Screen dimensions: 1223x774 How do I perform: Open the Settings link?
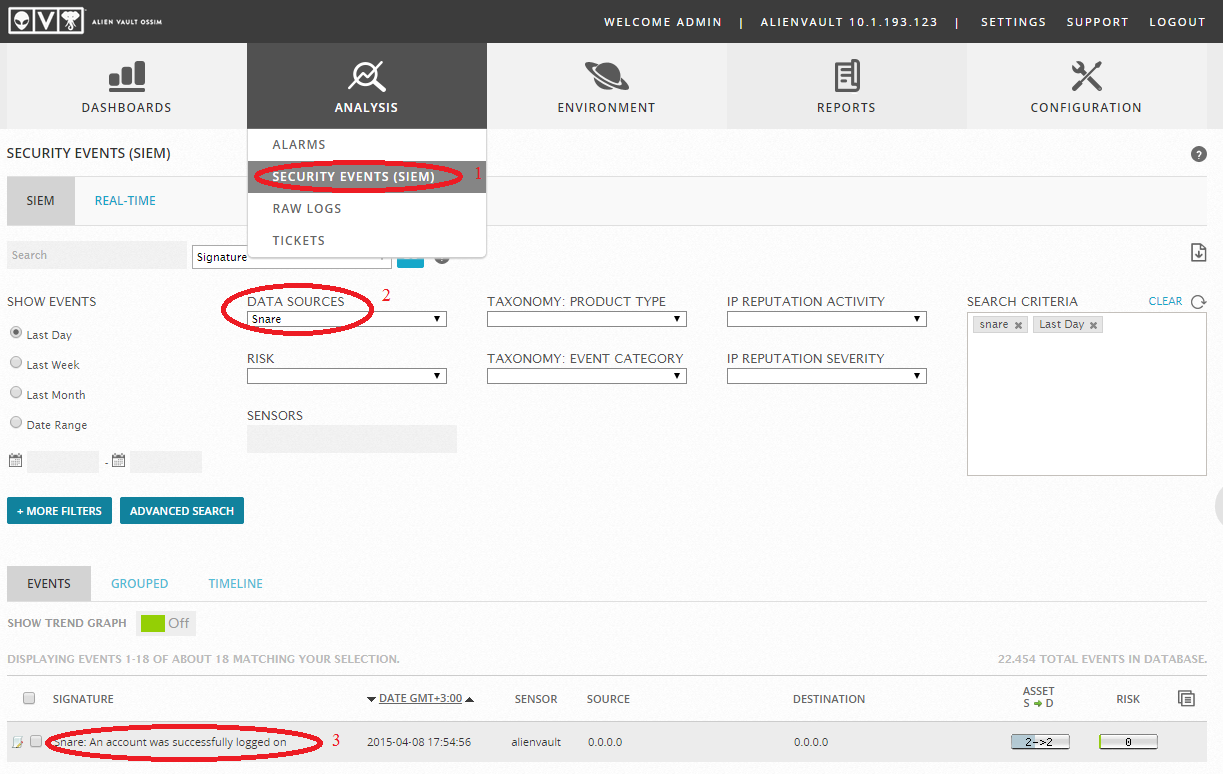(x=1013, y=22)
